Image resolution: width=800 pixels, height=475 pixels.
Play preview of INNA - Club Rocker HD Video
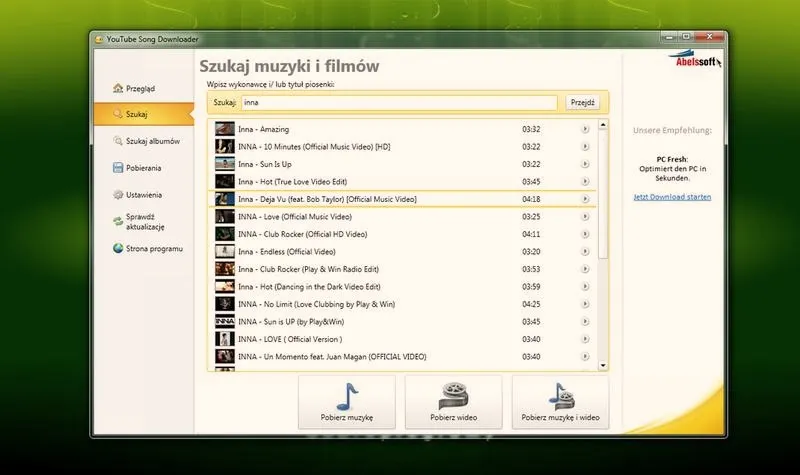click(x=585, y=234)
